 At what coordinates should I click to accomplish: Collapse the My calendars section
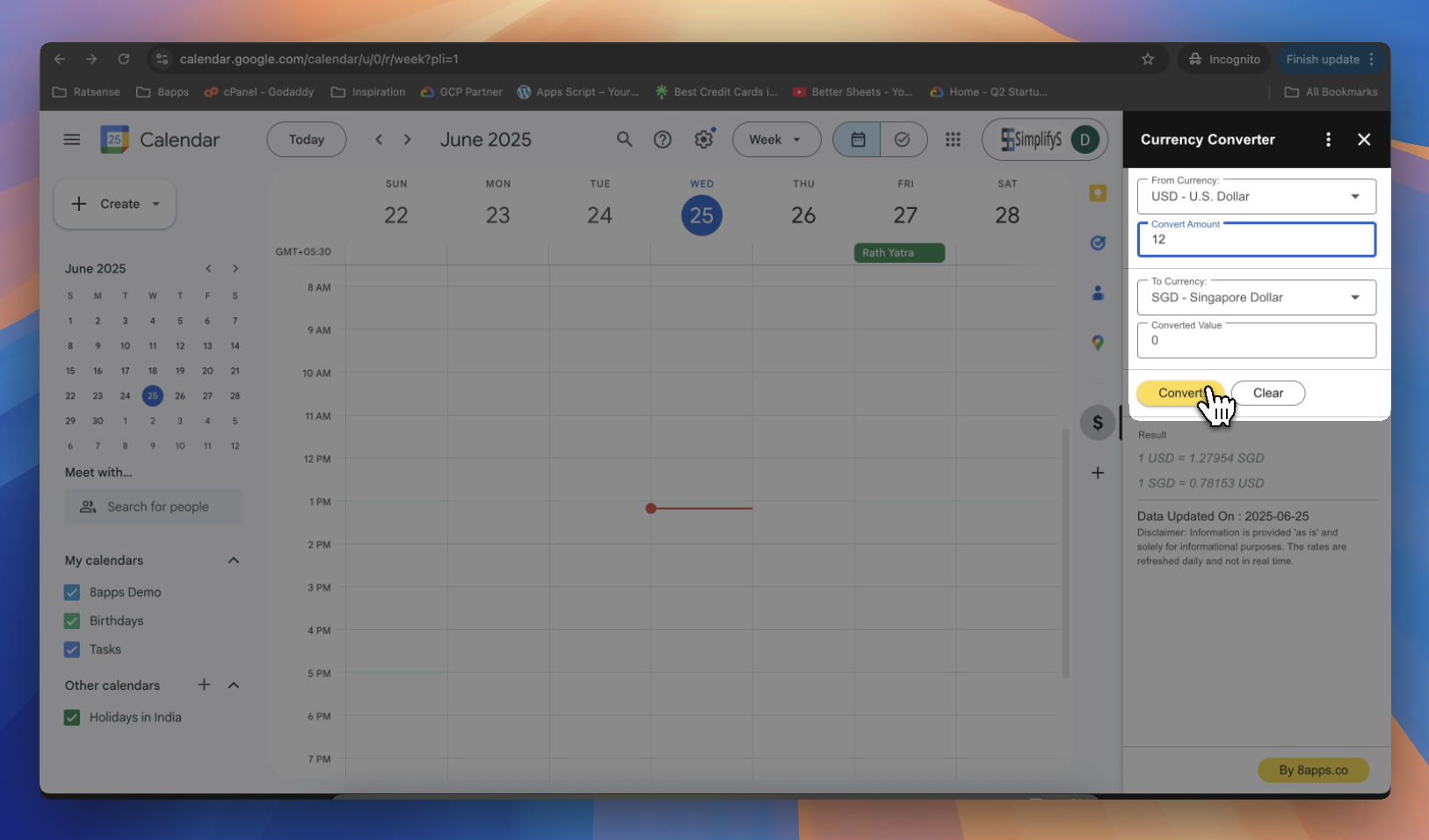coord(234,560)
